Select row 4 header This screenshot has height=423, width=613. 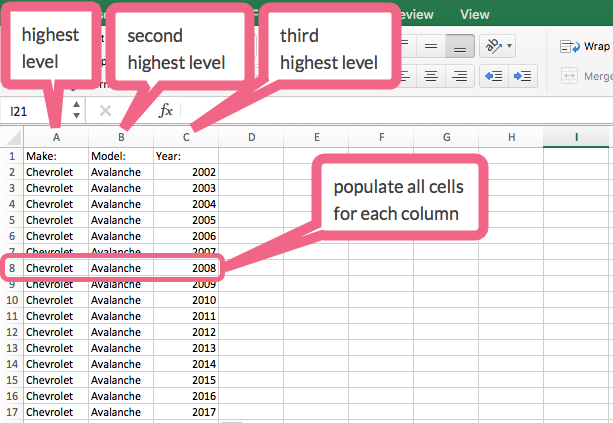pyautogui.click(x=12, y=204)
